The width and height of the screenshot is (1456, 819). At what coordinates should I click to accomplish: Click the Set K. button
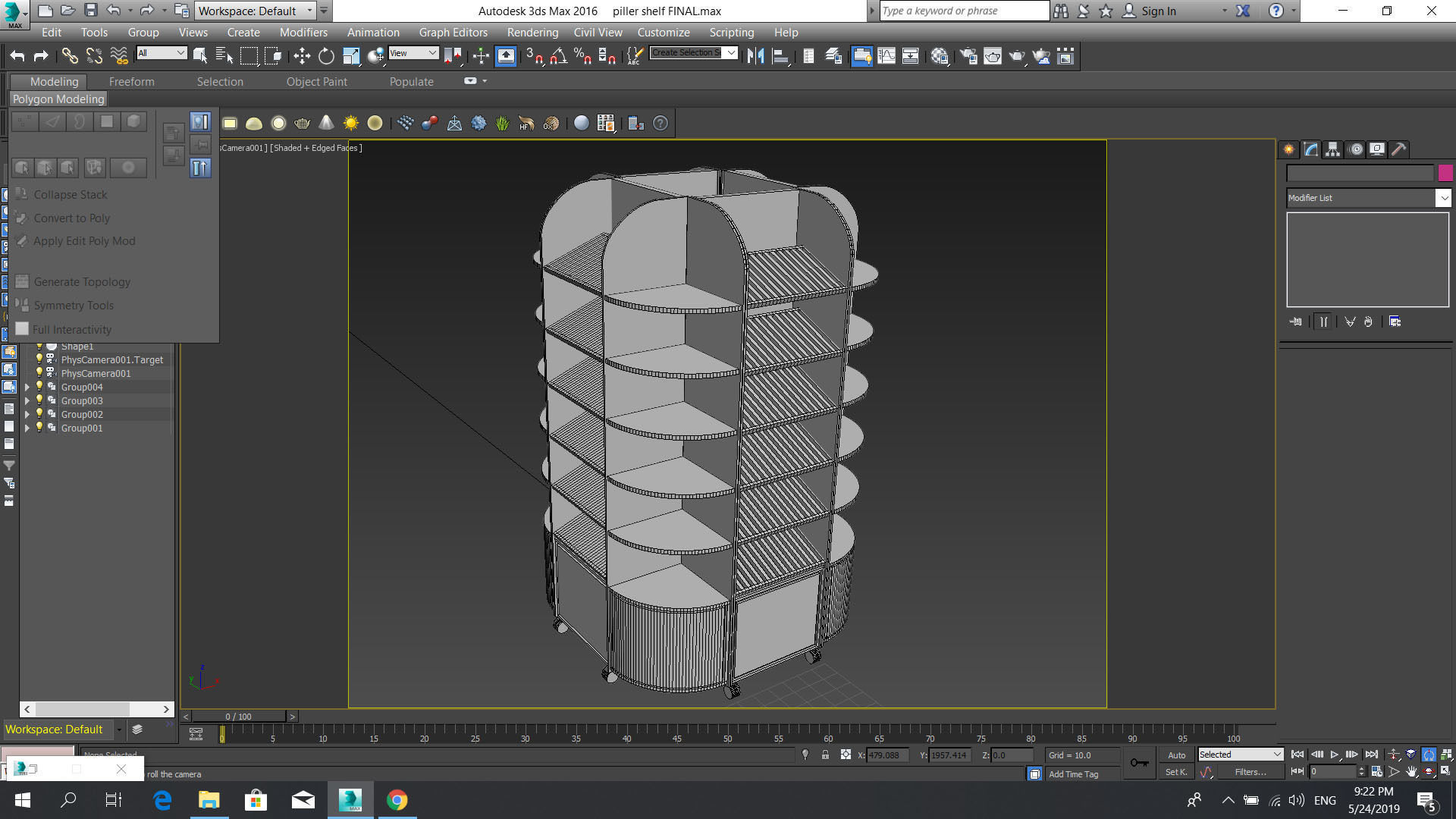tap(1176, 772)
